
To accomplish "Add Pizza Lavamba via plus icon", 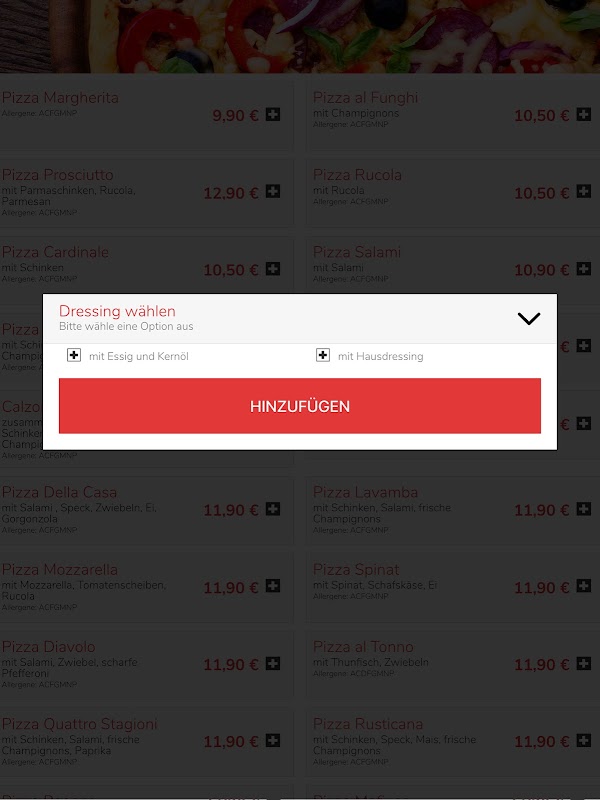I will tap(584, 509).
